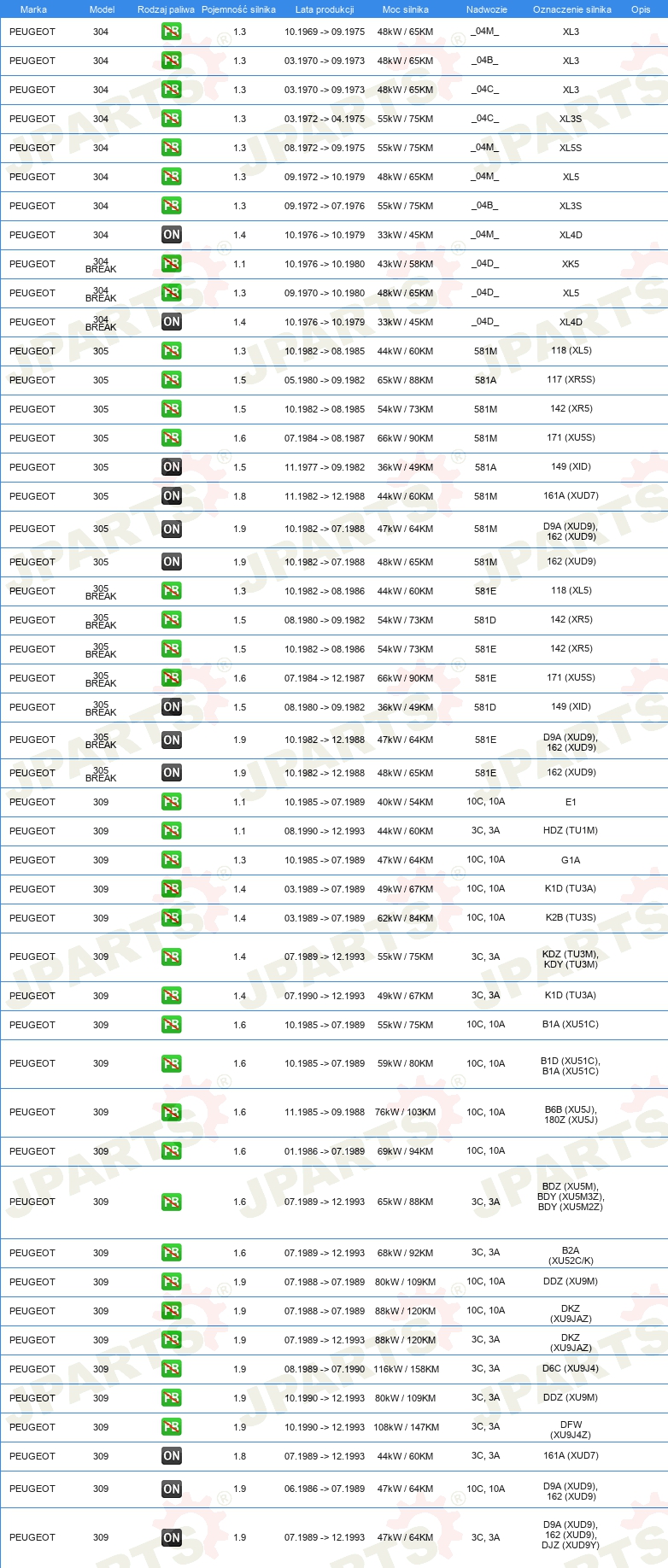Click the 06.1986 -> 07.1989 production years cell
This screenshot has height=1568, width=668.
click(x=325, y=1489)
